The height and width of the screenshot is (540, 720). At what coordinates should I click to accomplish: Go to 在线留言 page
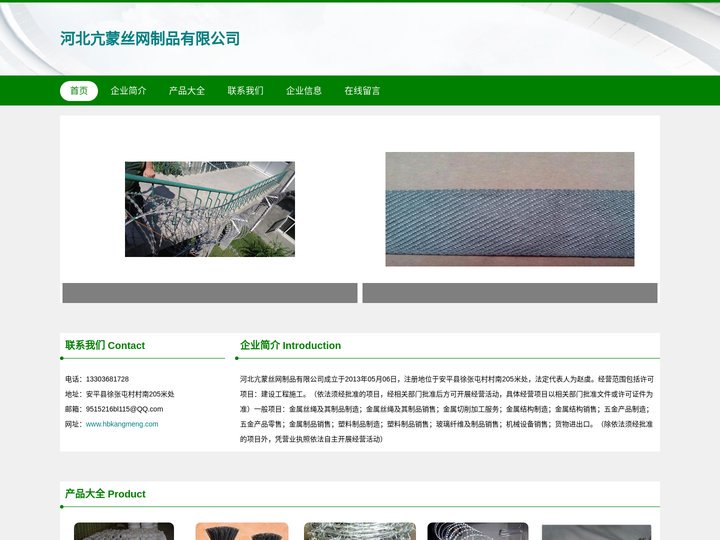(362, 91)
